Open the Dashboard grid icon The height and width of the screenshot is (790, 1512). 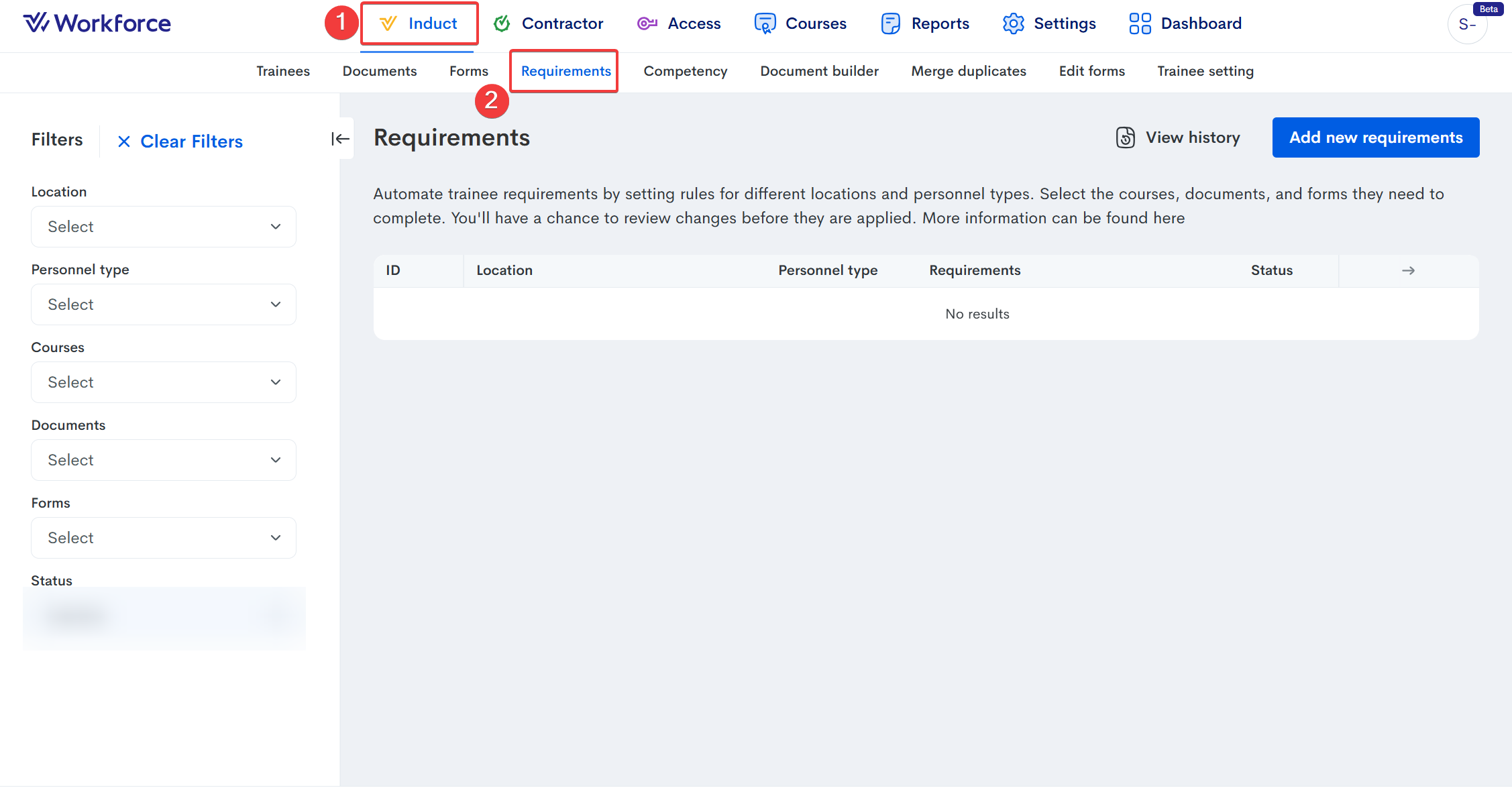pos(1140,23)
